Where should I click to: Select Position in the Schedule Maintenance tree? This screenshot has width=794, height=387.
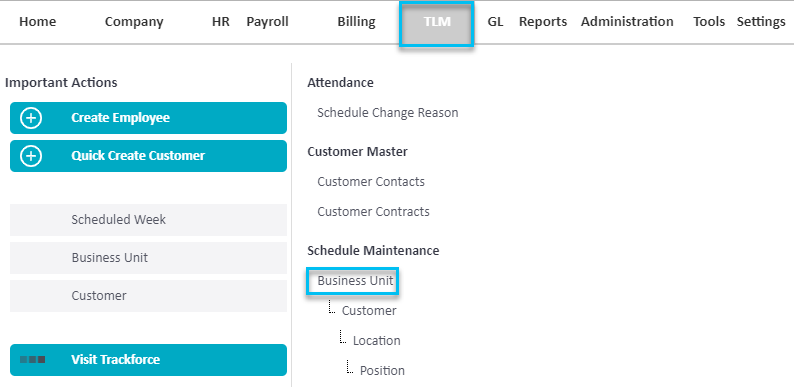(382, 370)
